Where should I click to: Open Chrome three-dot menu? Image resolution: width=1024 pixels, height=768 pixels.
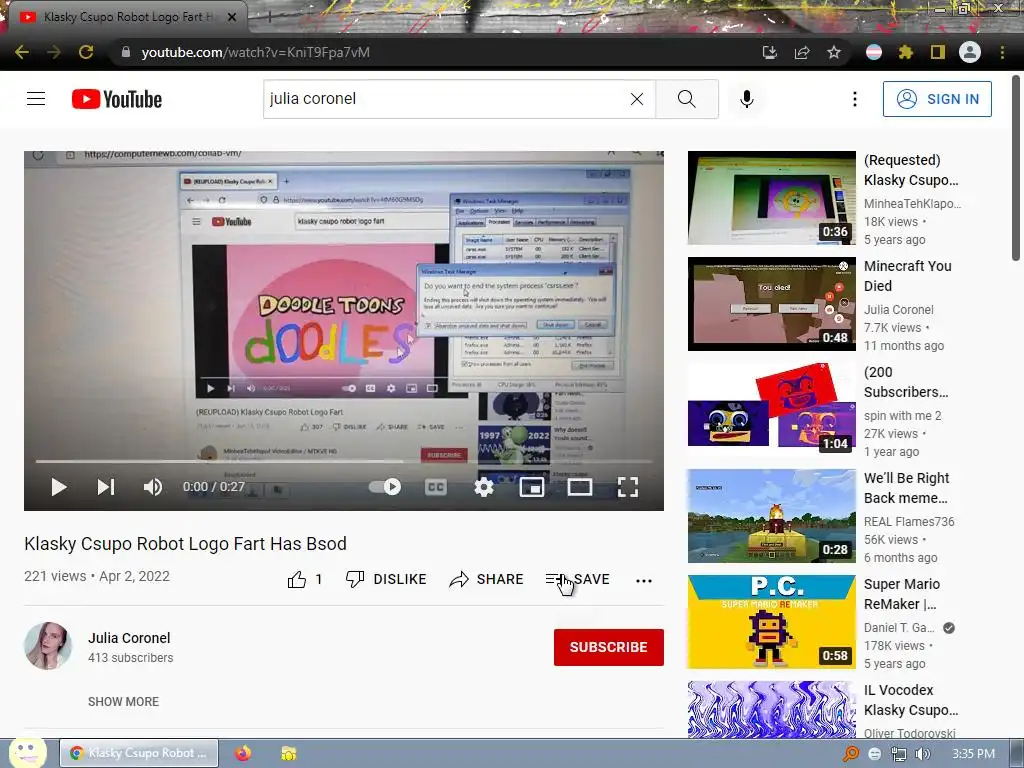click(1002, 52)
